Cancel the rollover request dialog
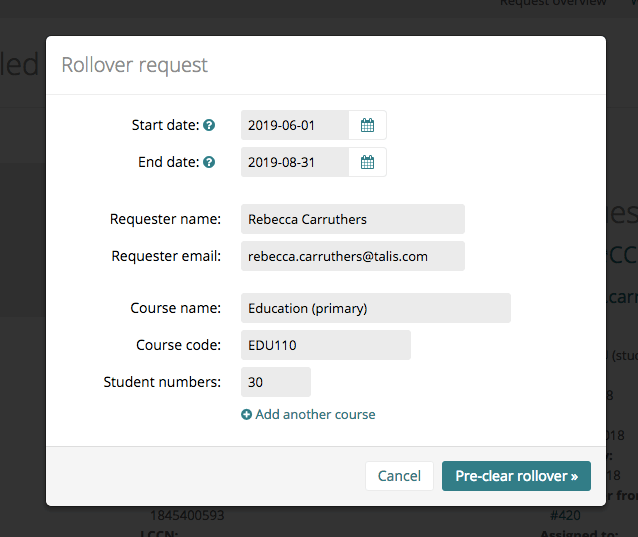The width and height of the screenshot is (638, 537). (x=399, y=476)
